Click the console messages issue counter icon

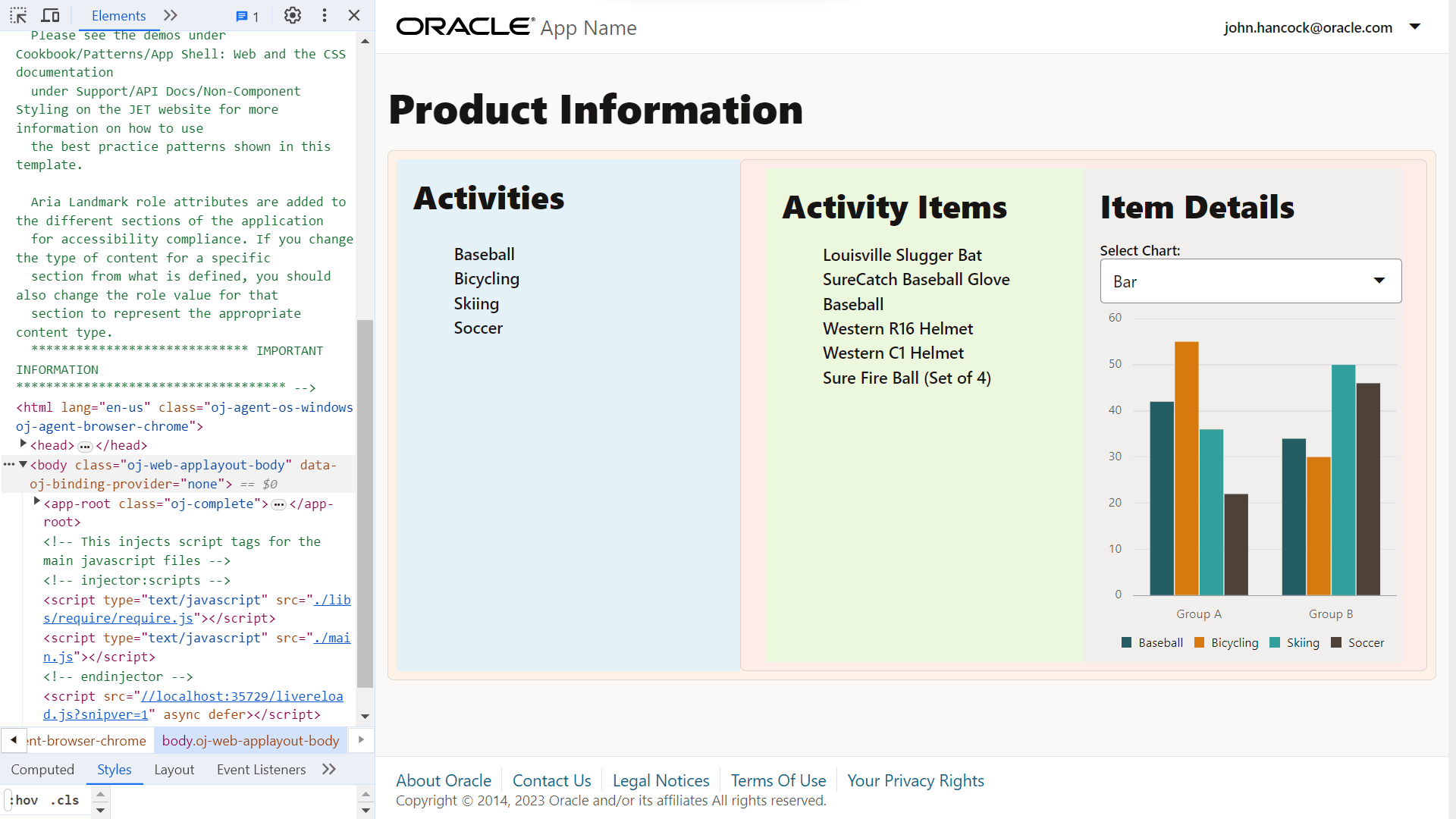tap(247, 16)
